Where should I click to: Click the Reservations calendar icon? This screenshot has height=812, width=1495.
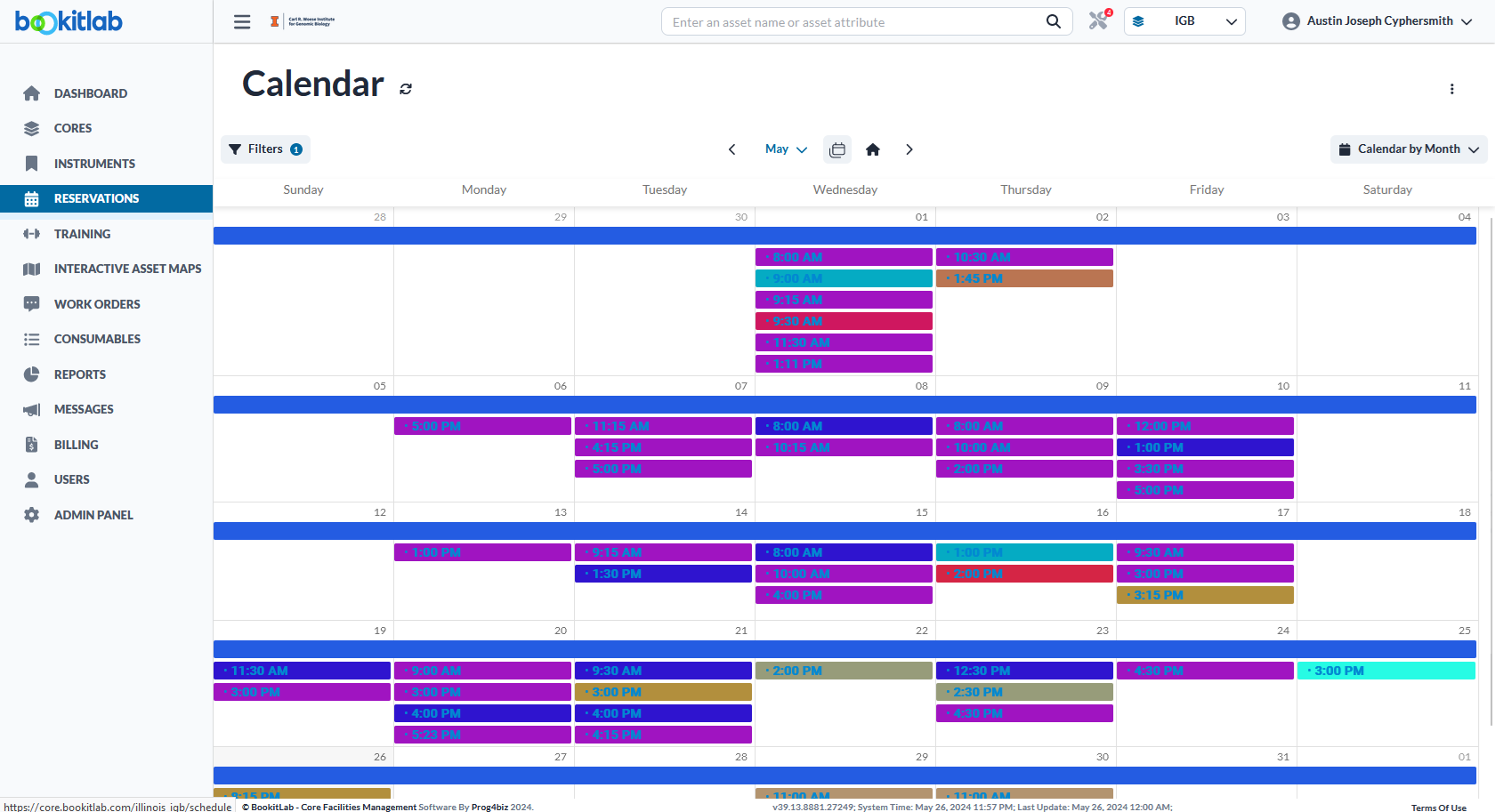[32, 198]
